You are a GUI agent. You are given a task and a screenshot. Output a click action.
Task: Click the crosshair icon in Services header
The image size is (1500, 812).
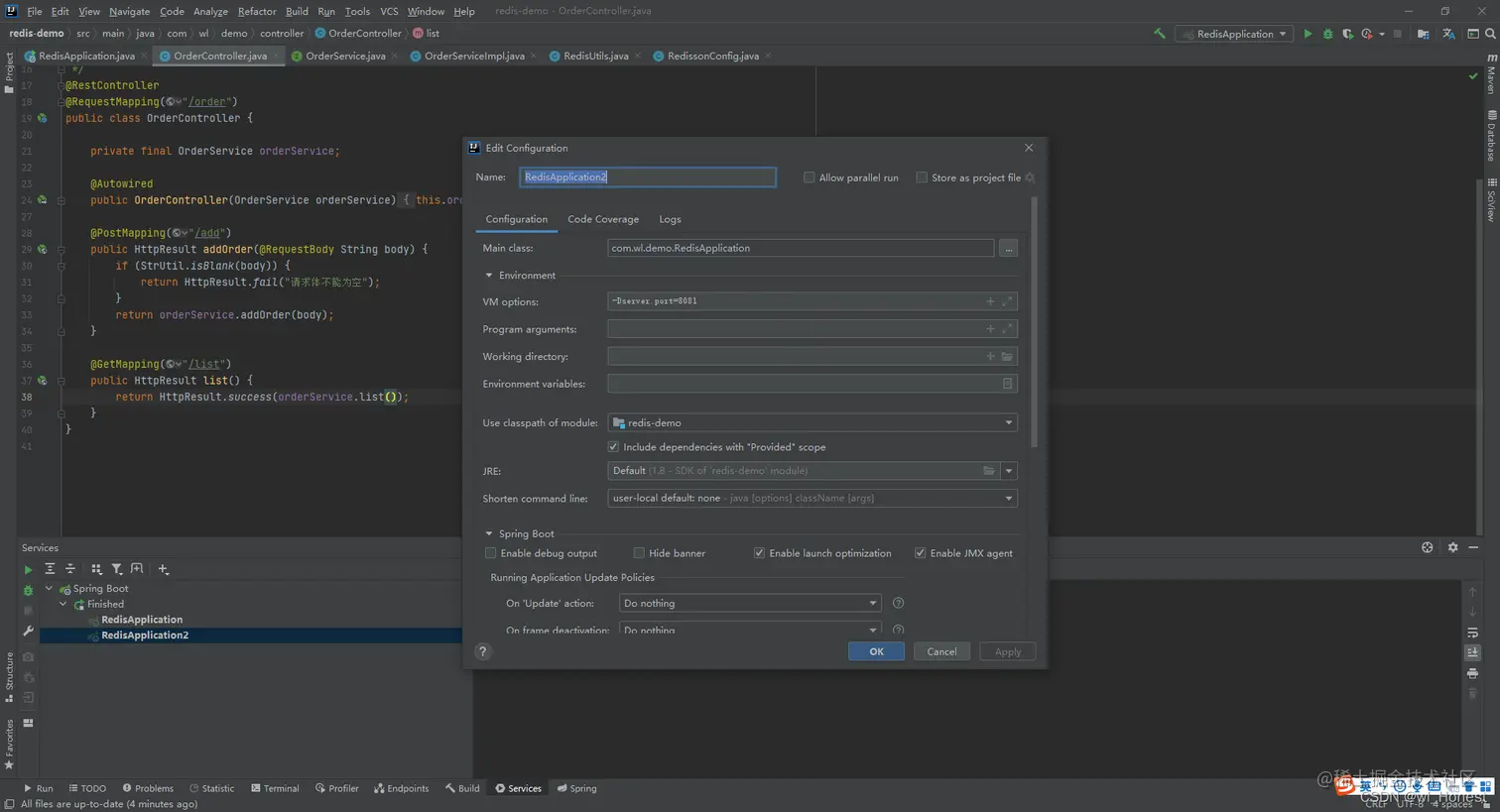tap(1427, 547)
